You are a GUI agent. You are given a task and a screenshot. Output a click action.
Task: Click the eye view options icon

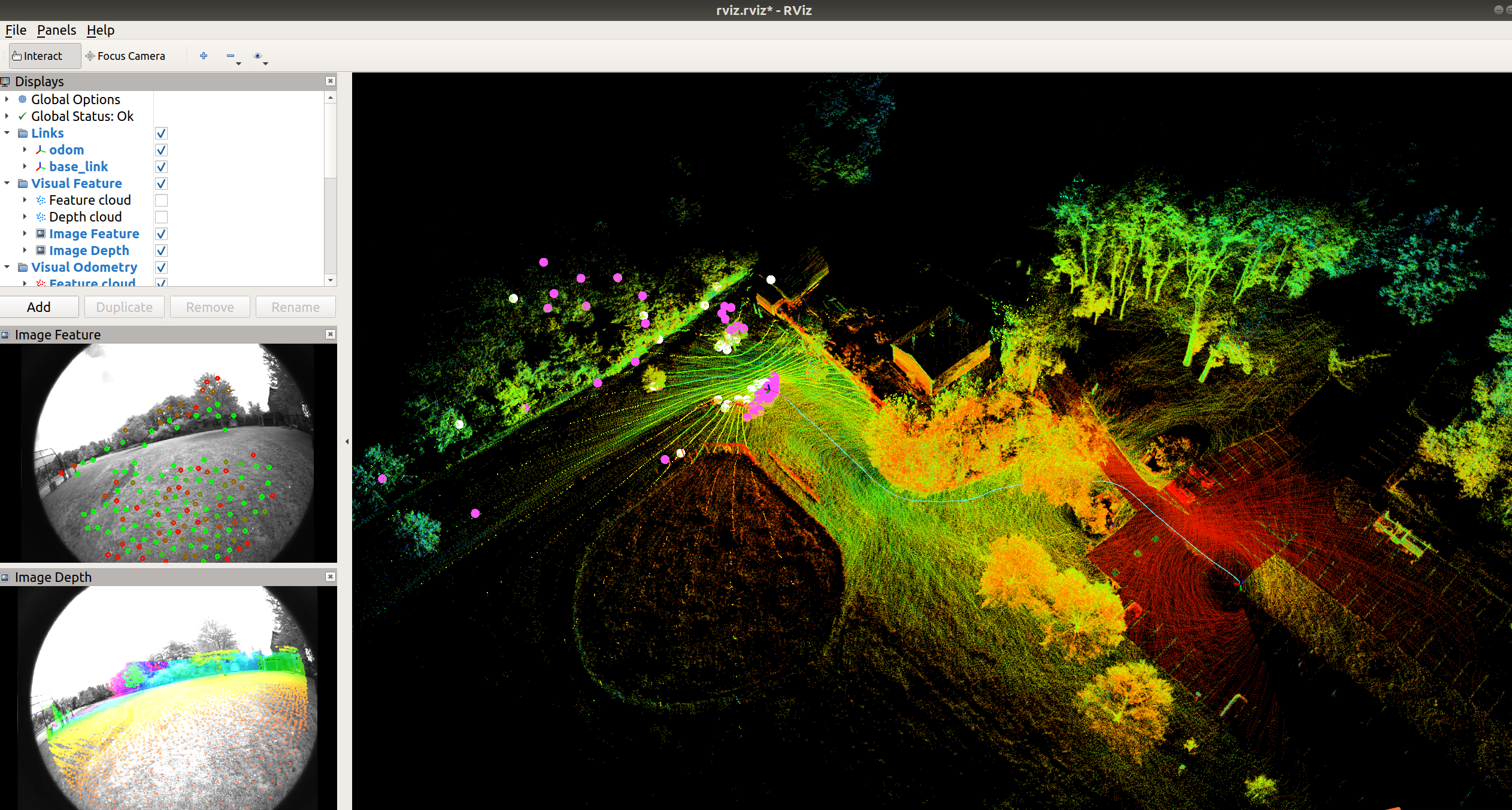258,56
